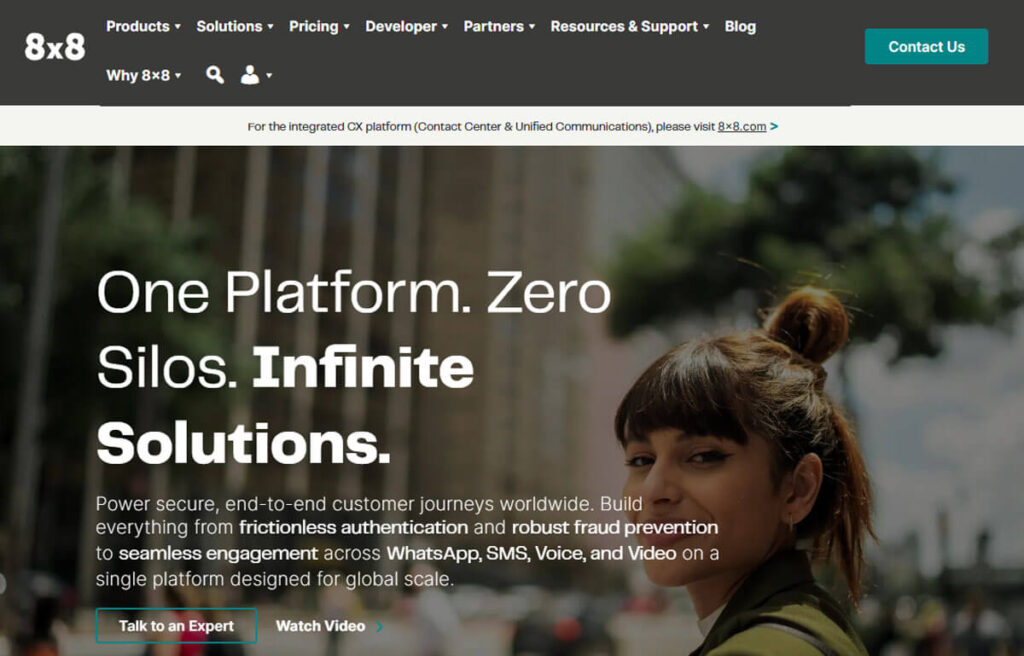The image size is (1024, 656).
Task: Expand the Products dropdown menu
Action: tap(143, 27)
